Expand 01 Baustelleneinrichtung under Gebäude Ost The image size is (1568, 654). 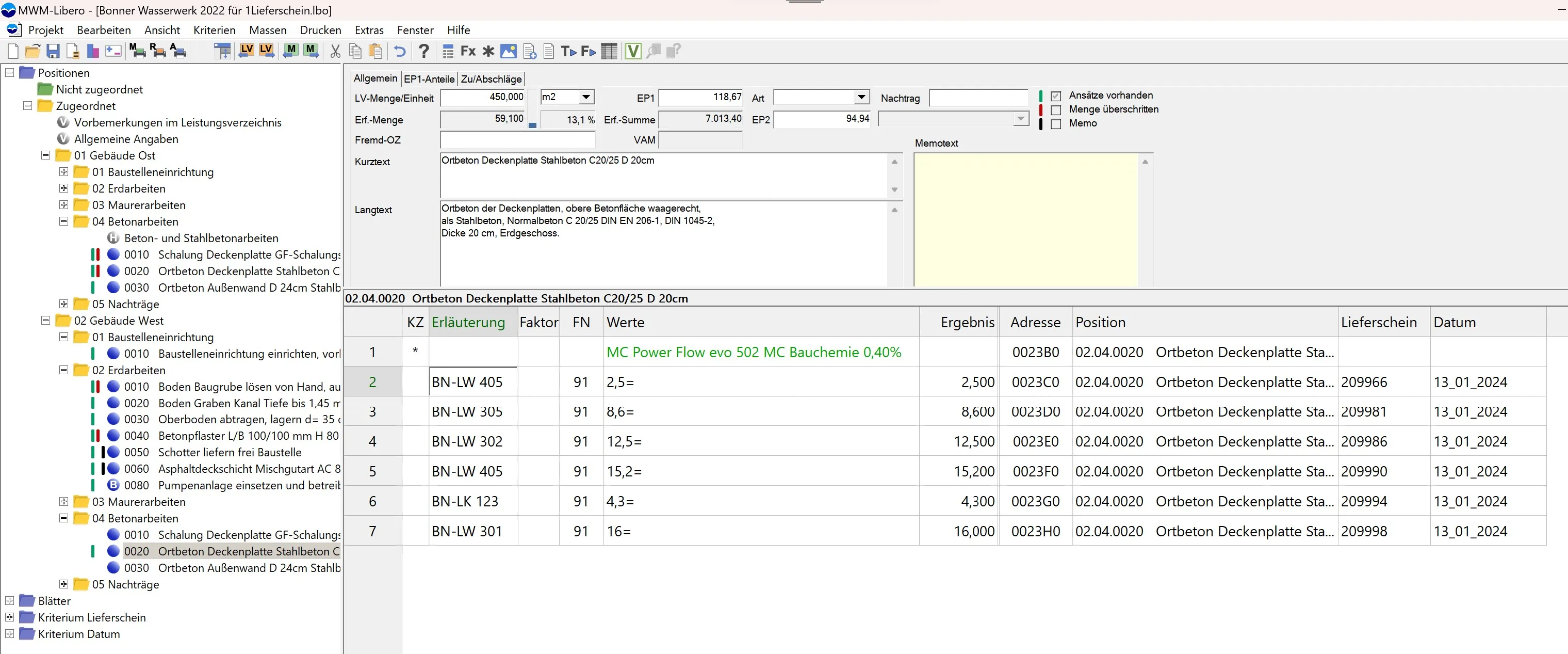click(63, 171)
